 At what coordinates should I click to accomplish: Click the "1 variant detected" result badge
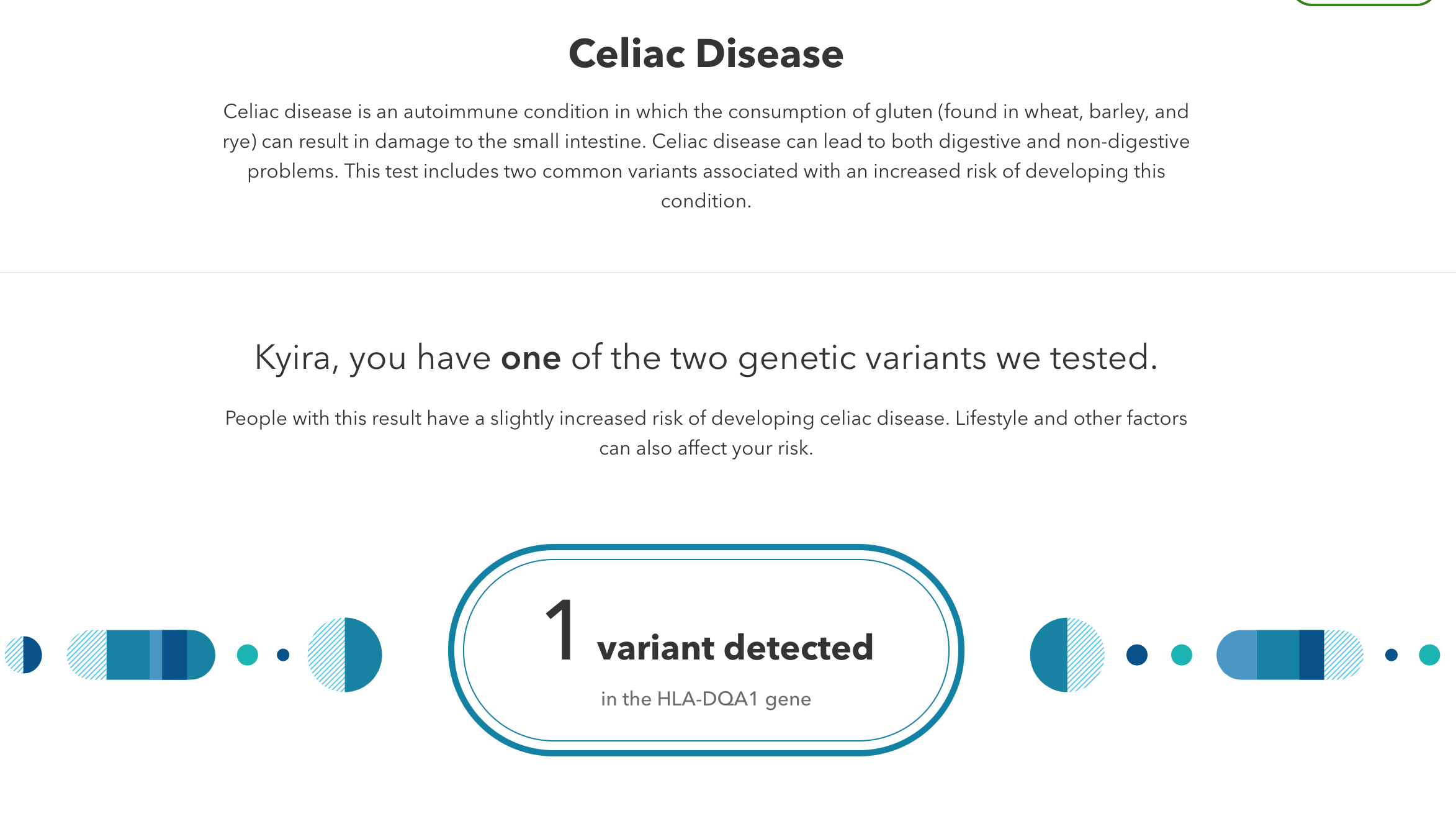706,650
